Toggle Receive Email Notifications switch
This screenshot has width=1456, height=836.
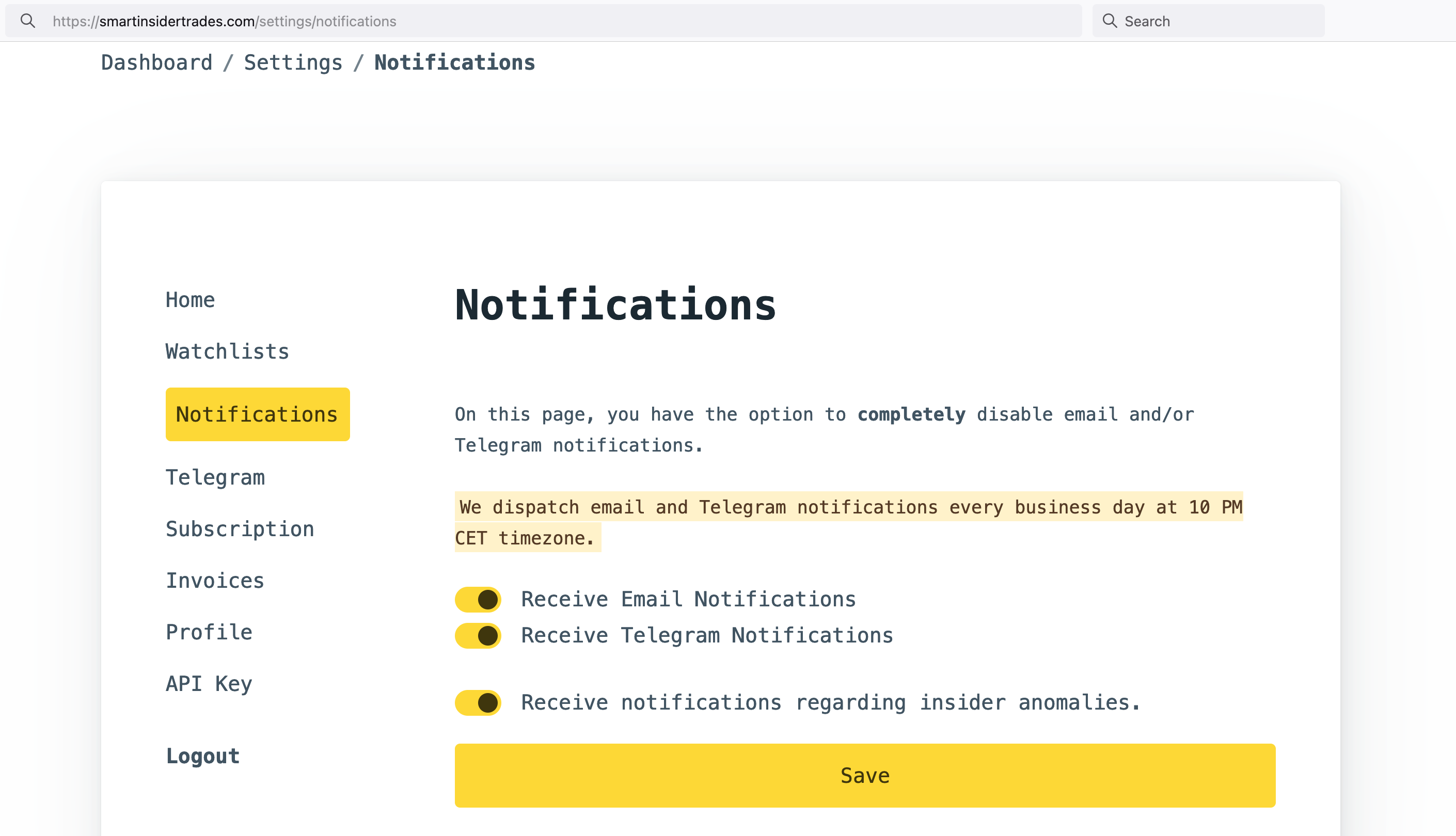(478, 600)
